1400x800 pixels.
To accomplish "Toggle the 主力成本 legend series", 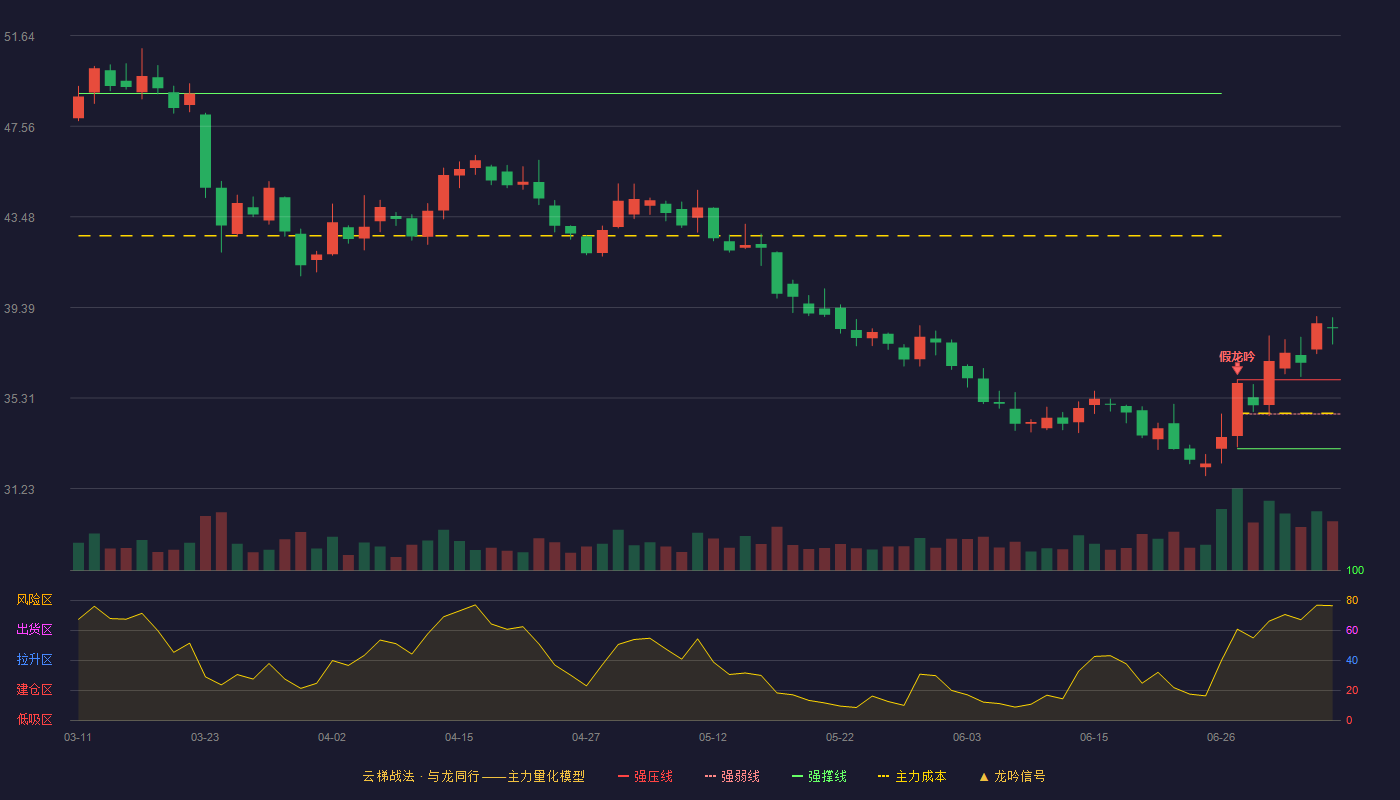I will point(911,776).
